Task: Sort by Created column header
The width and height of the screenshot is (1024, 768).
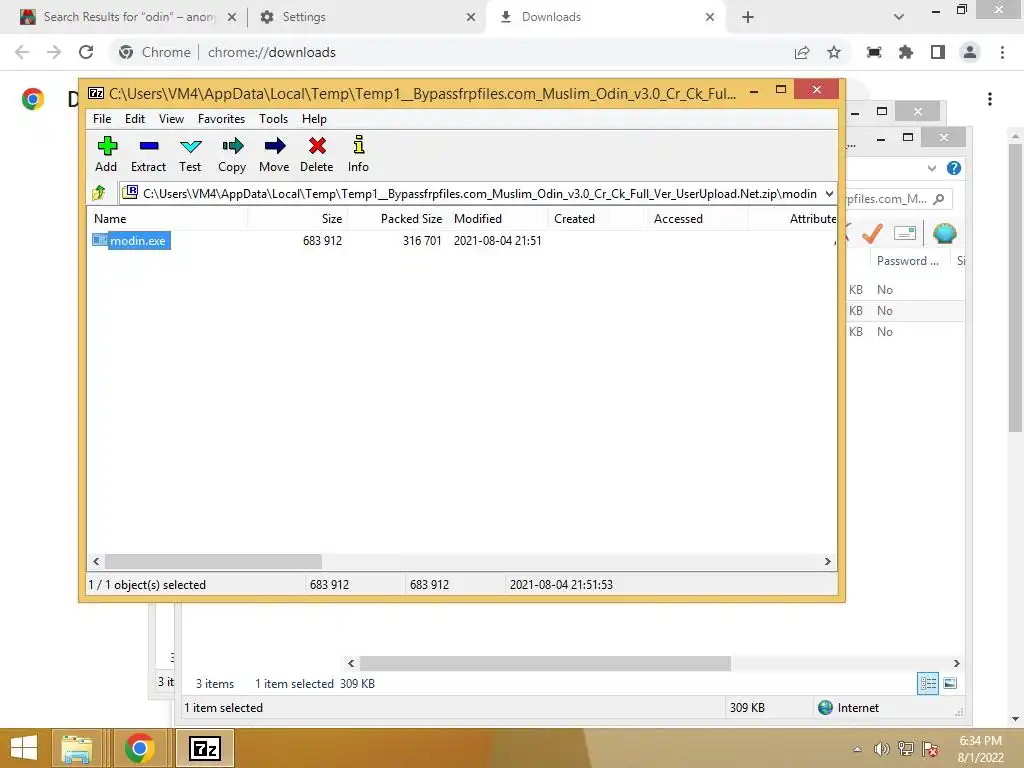Action: (597, 219)
